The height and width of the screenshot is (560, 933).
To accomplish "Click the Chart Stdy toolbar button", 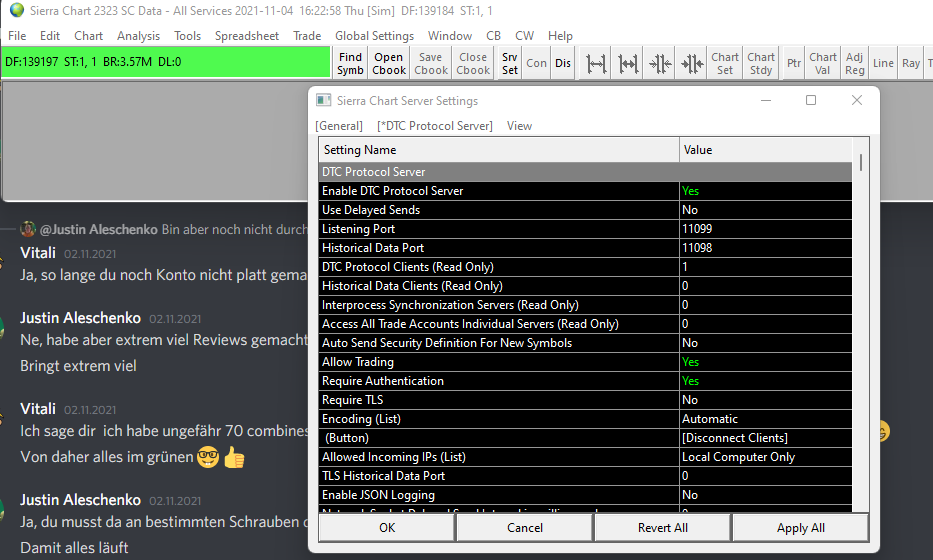I will pos(761,63).
